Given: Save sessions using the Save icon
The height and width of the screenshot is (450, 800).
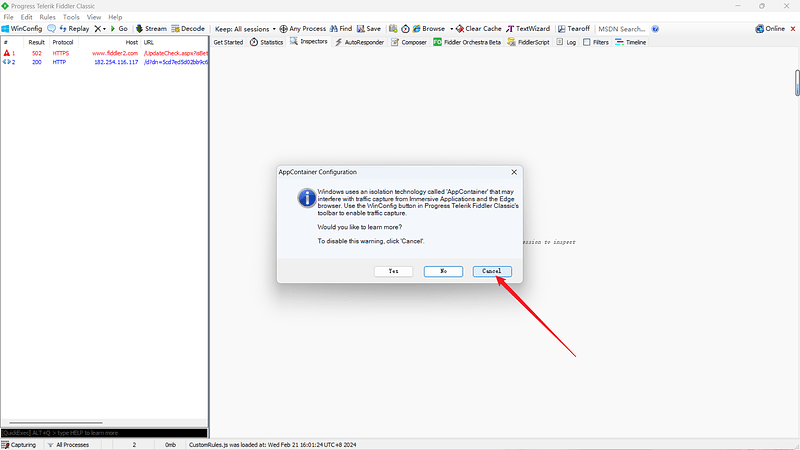Looking at the screenshot, I should coord(369,29).
